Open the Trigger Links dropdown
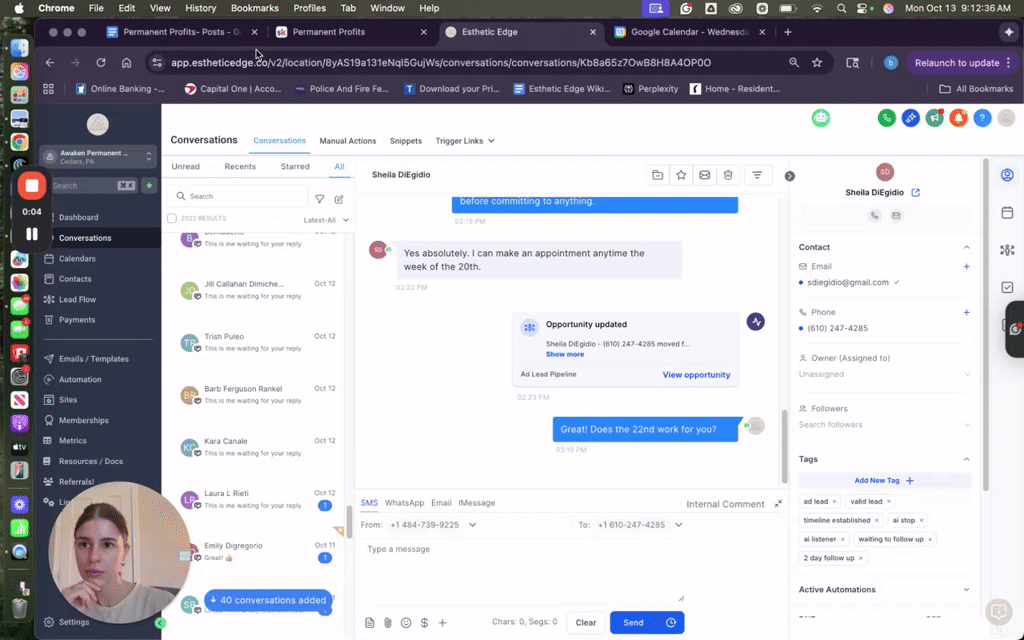The width and height of the screenshot is (1024, 640). point(465,141)
